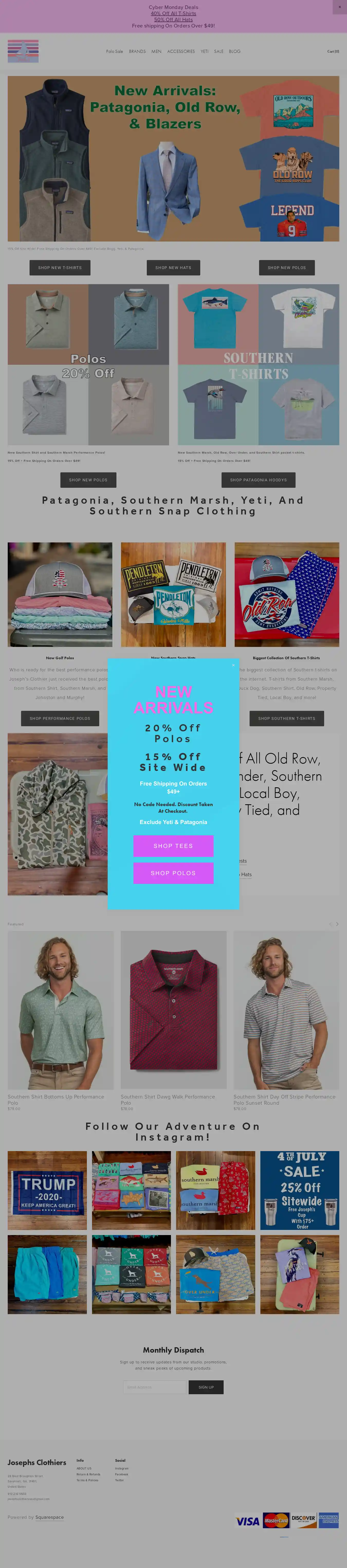Screen dimensions: 347x1568
Task: Click the MasterCard payment icon
Action: click(x=276, y=1521)
